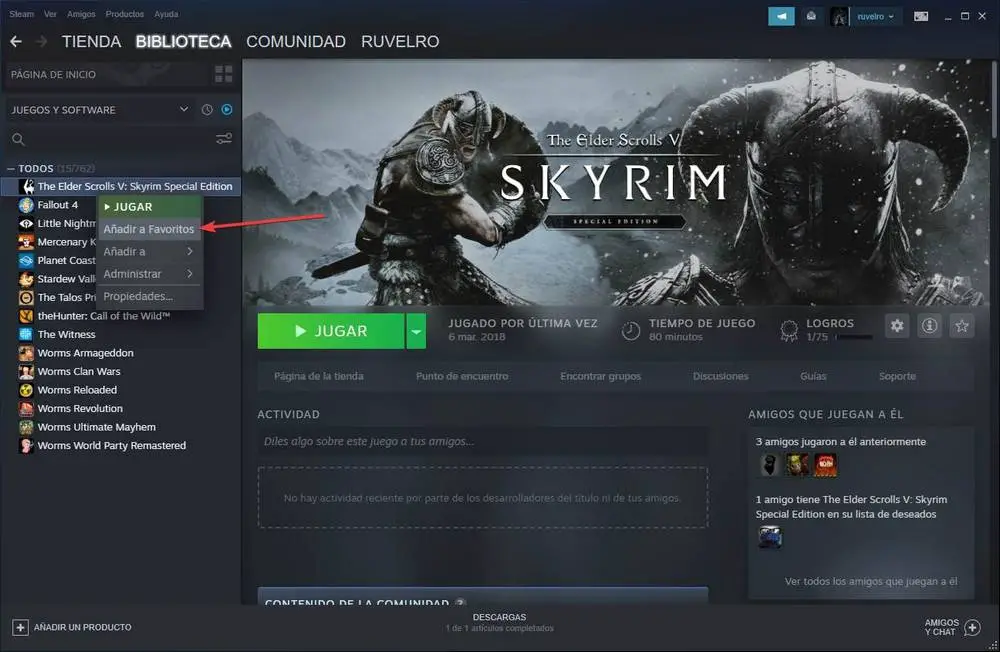Select Worms Reloaded in the library
This screenshot has width=1000, height=652.
coord(77,390)
